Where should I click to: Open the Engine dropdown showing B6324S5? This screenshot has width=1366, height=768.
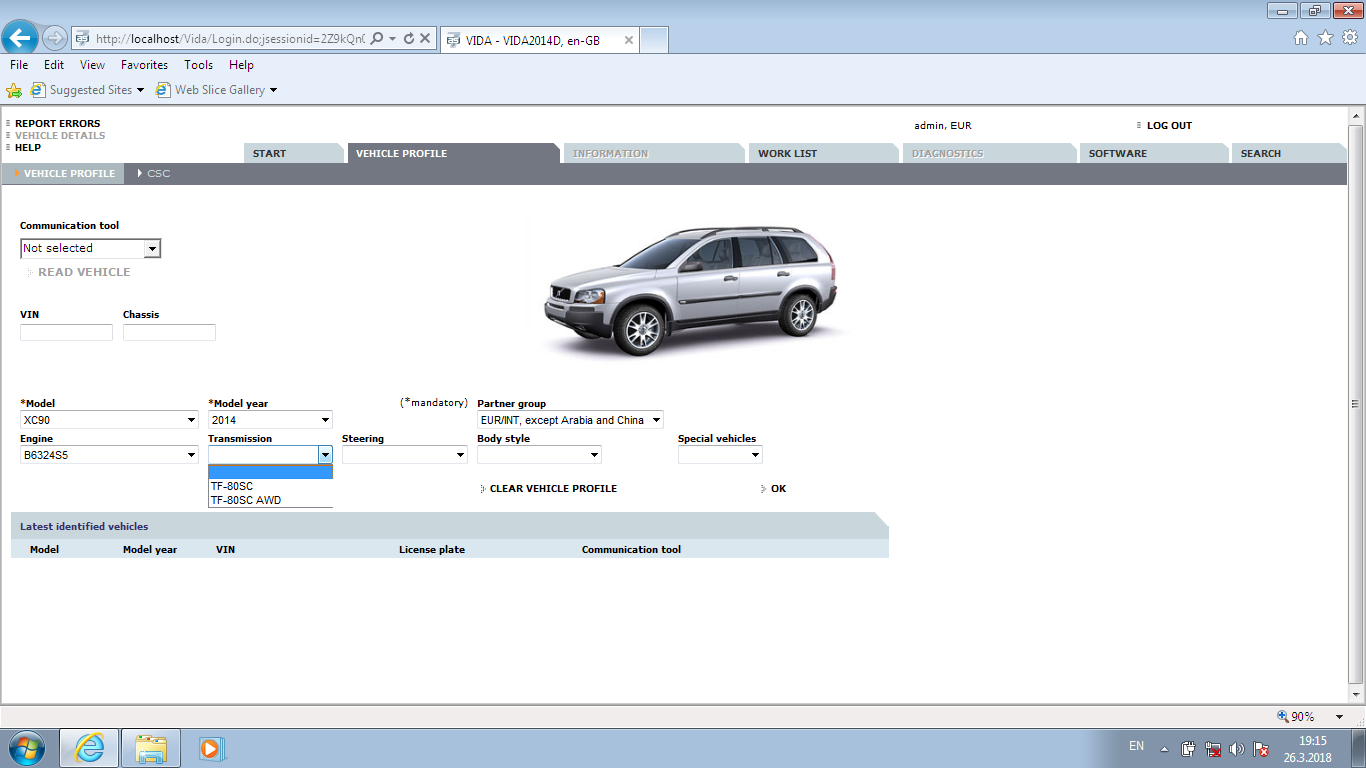coord(109,455)
